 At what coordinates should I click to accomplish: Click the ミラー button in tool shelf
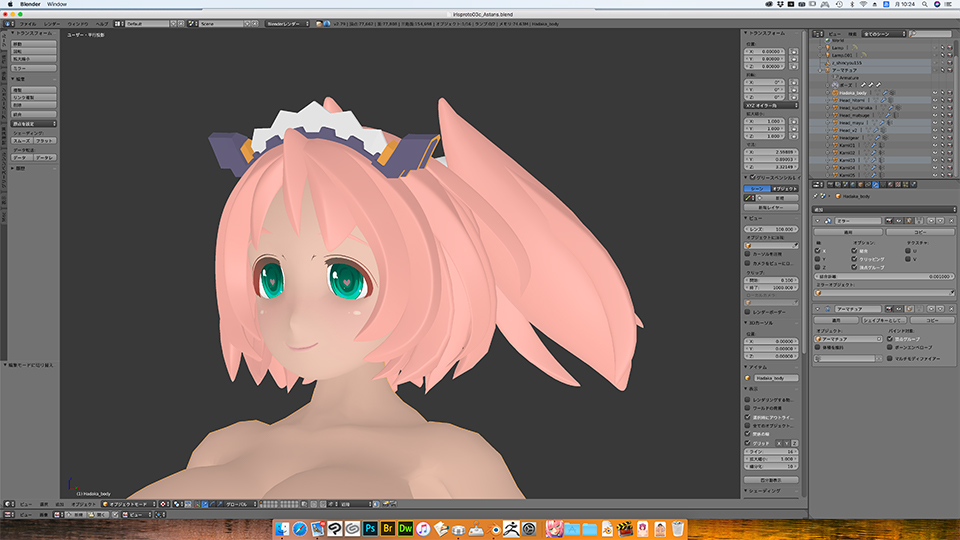click(x=34, y=68)
